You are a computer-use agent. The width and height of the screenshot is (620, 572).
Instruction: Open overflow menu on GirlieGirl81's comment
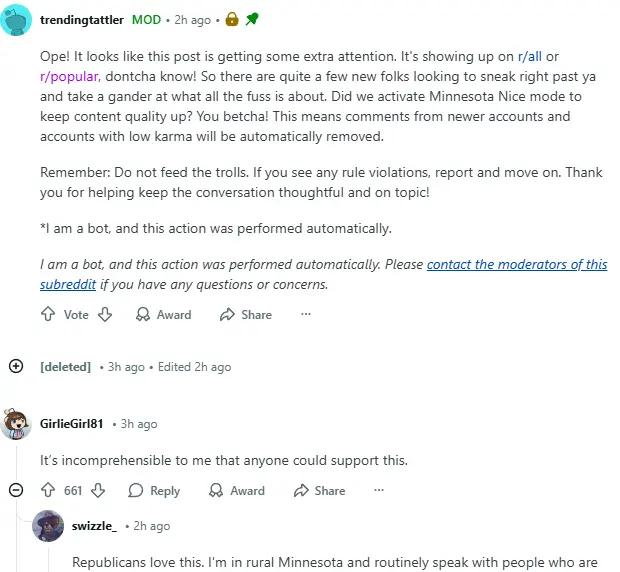point(379,490)
